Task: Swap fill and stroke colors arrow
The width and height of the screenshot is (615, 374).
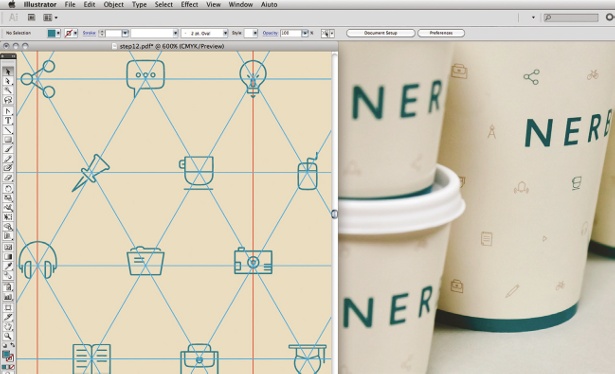Action: [x=12, y=345]
